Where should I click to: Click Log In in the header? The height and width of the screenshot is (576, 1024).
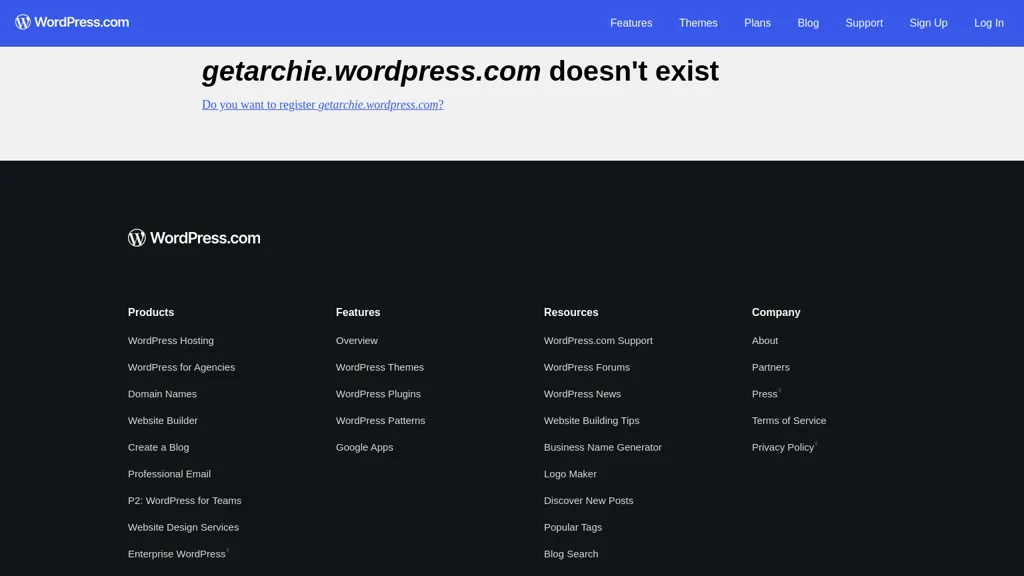click(988, 23)
